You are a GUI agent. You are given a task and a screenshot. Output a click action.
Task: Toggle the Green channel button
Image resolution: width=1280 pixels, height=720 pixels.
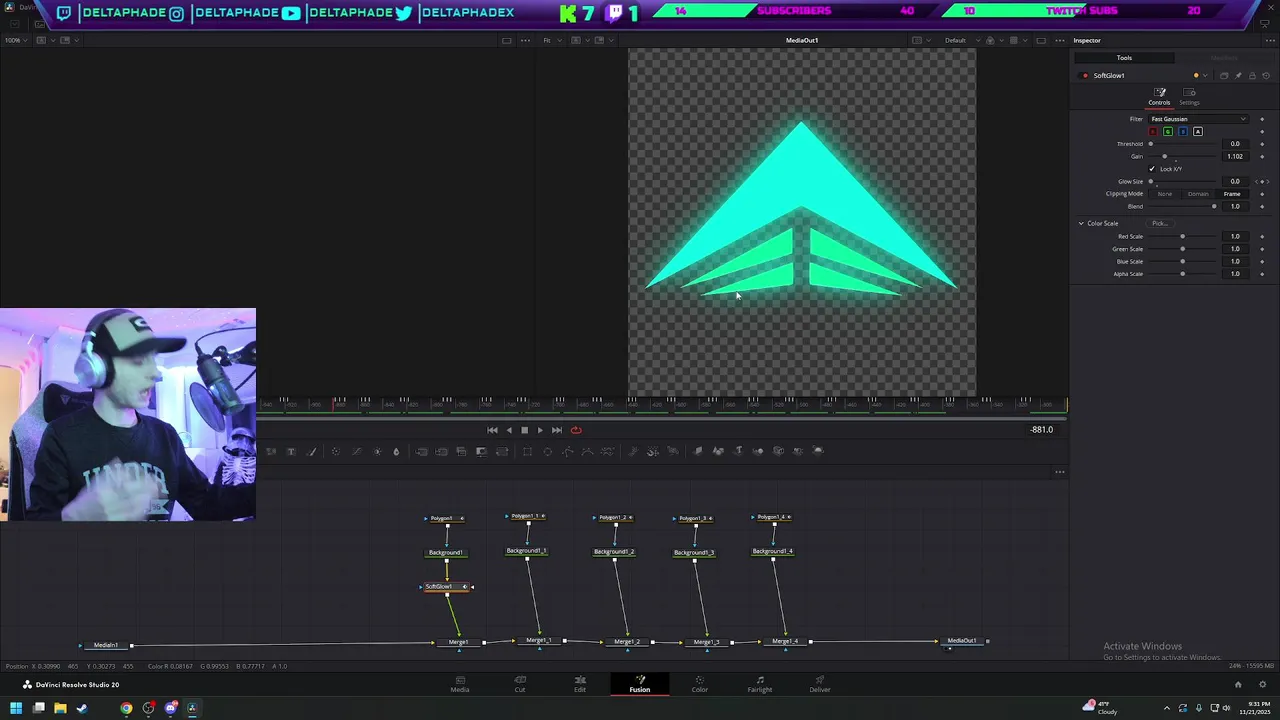tap(1168, 131)
